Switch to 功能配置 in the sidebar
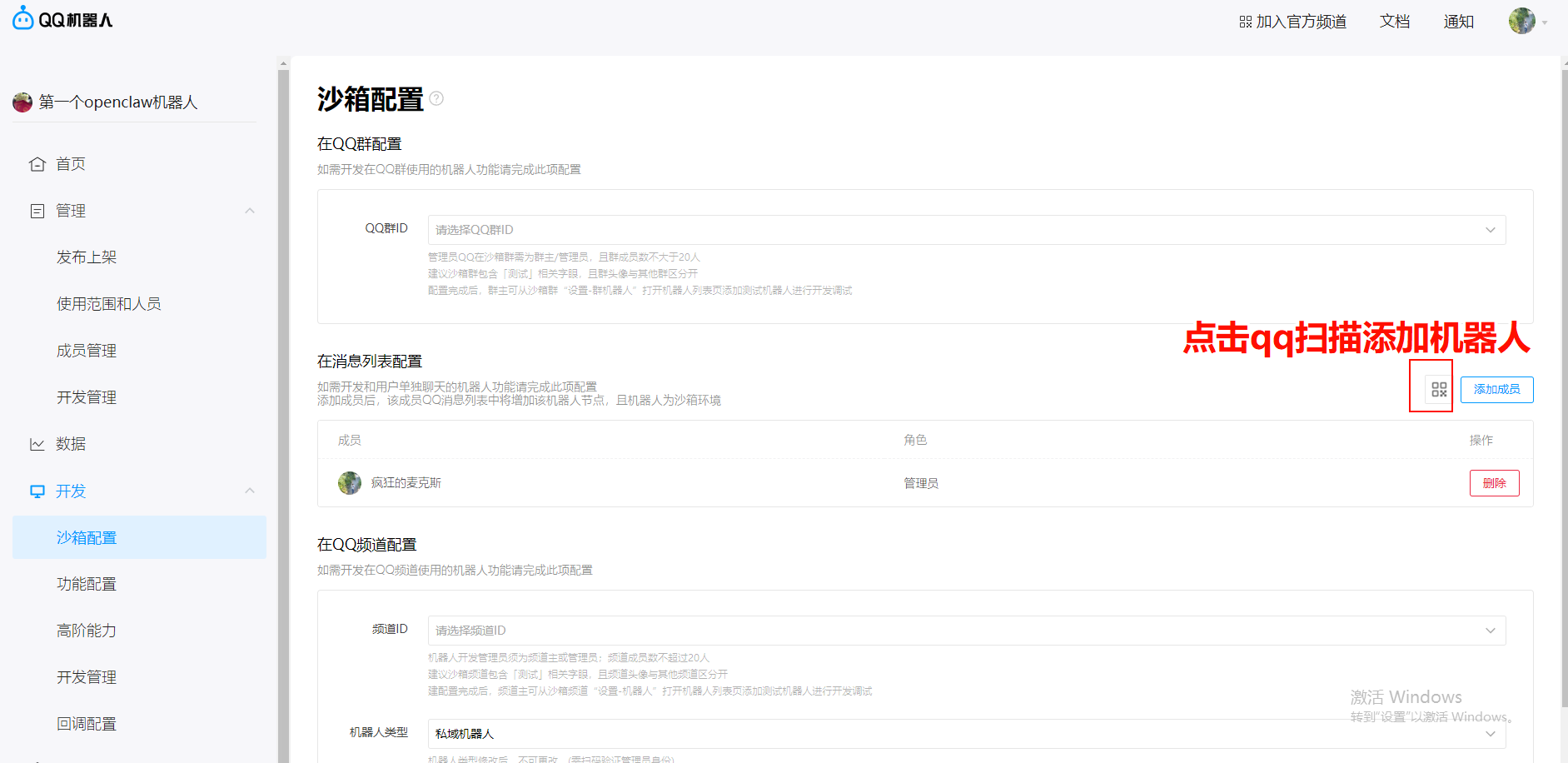 coord(86,583)
